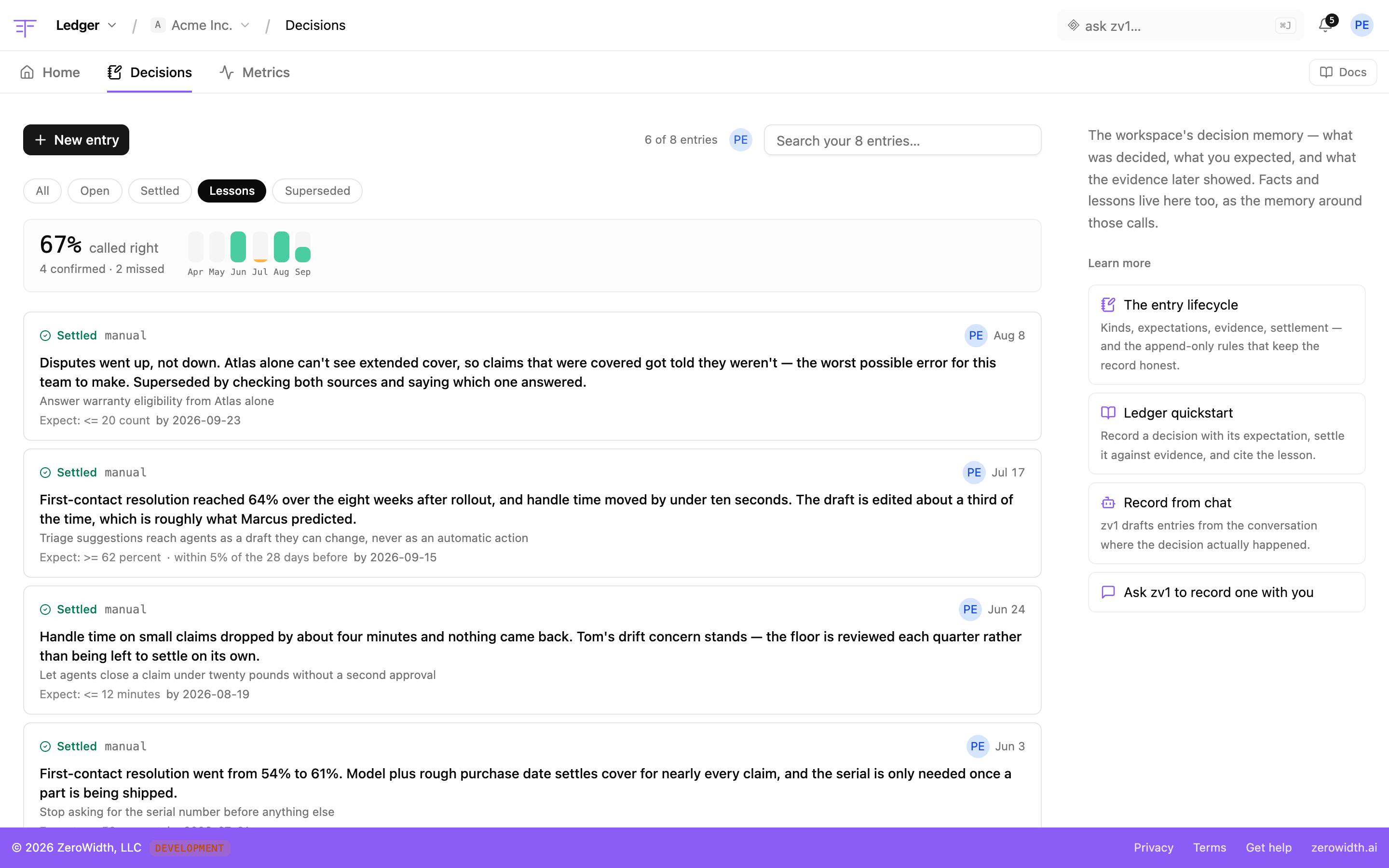The height and width of the screenshot is (868, 1389).
Task: Filter entries by All
Action: pyautogui.click(x=42, y=190)
